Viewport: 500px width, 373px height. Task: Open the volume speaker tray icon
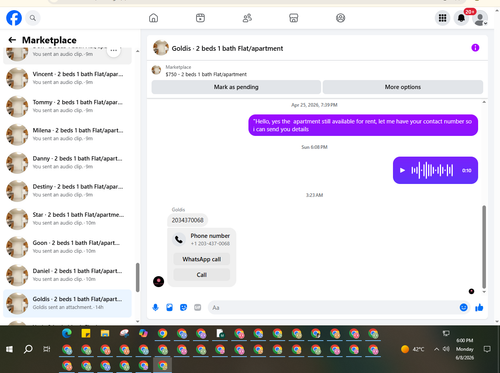tap(446, 349)
